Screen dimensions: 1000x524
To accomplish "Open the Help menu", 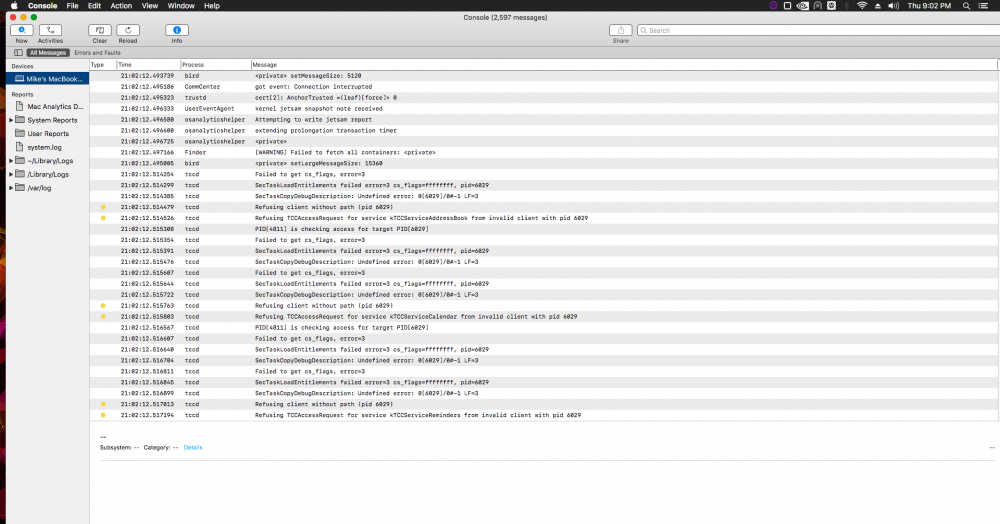I will 212,6.
